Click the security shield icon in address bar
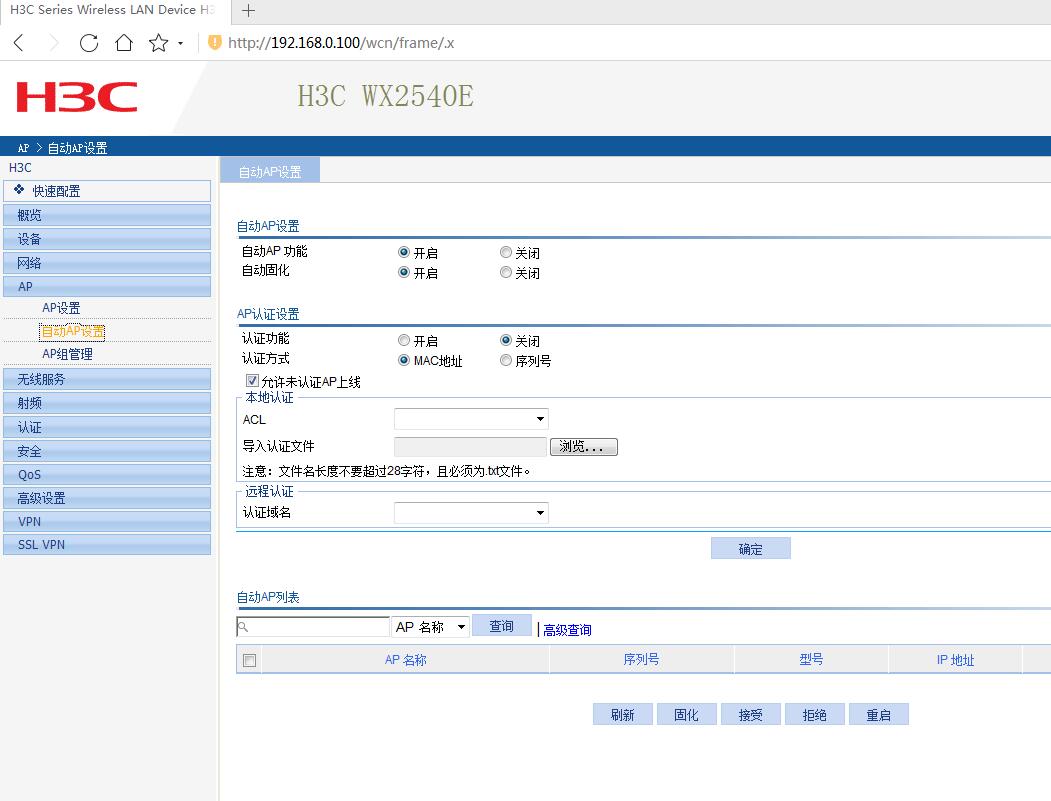Image resolution: width=1051 pixels, height=801 pixels. click(x=214, y=43)
